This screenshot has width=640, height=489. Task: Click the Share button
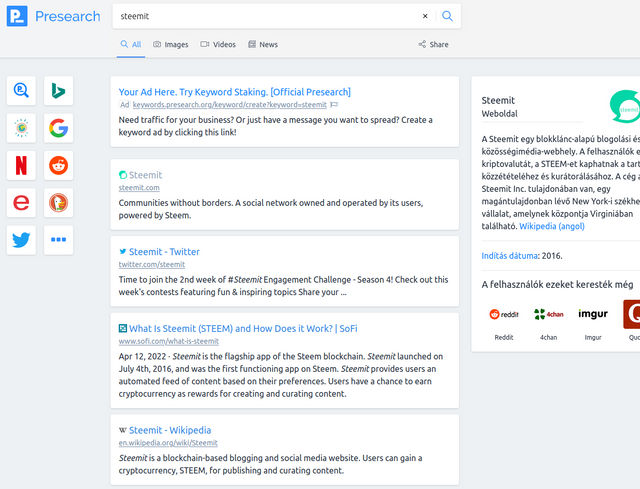[x=433, y=44]
